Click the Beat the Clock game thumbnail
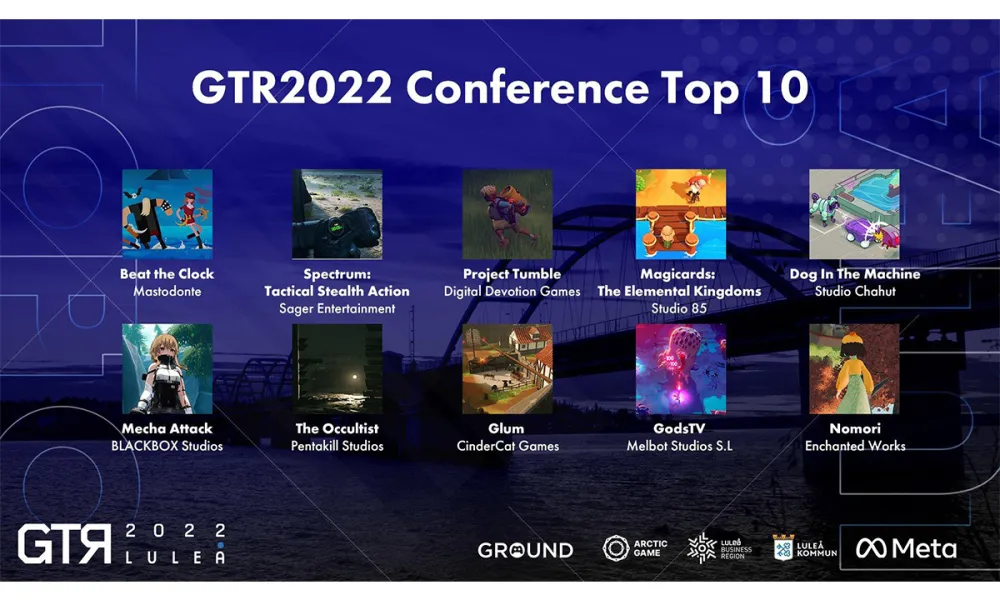Image resolution: width=1000 pixels, height=600 pixels. pos(167,214)
